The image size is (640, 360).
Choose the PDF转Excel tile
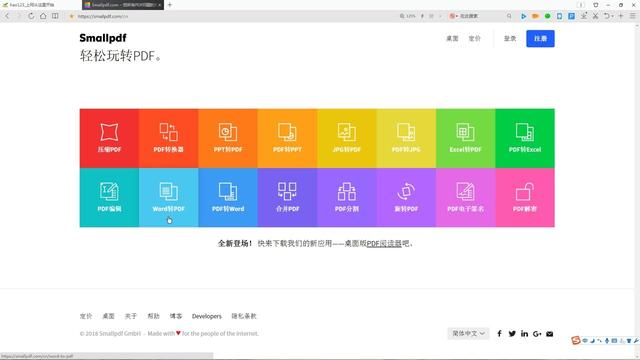point(525,138)
